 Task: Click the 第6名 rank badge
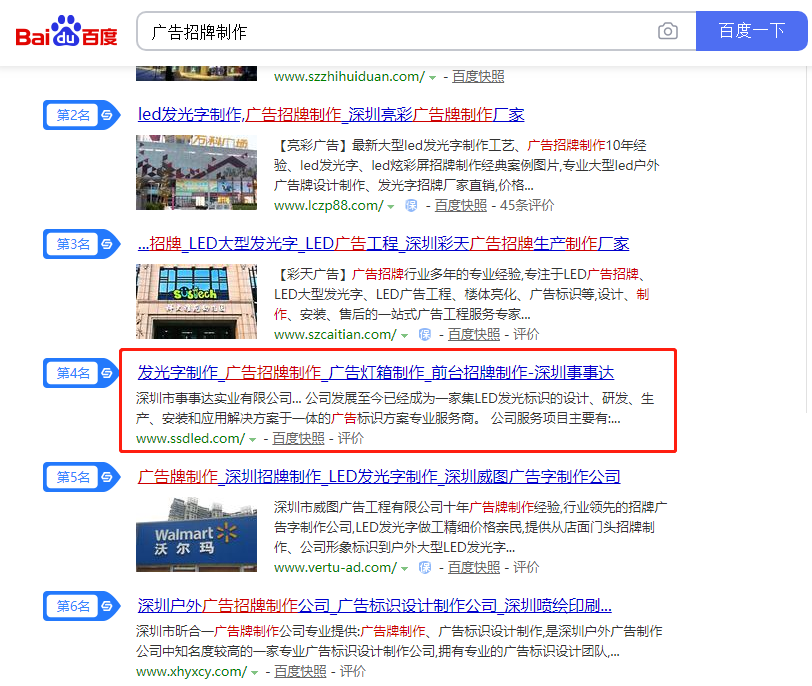pyautogui.click(x=81, y=606)
